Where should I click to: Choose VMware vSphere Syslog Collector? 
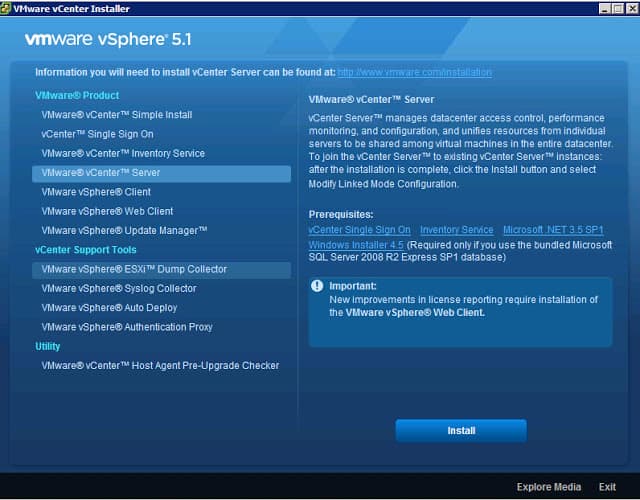tap(119, 288)
